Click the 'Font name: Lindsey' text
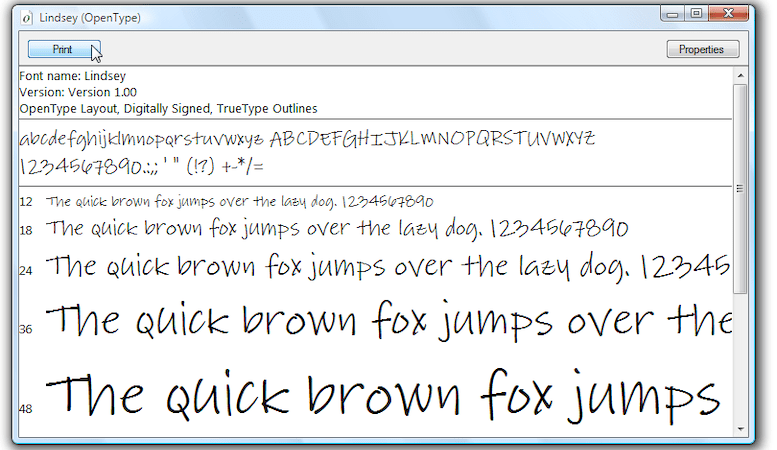The width and height of the screenshot is (777, 450). 72,76
